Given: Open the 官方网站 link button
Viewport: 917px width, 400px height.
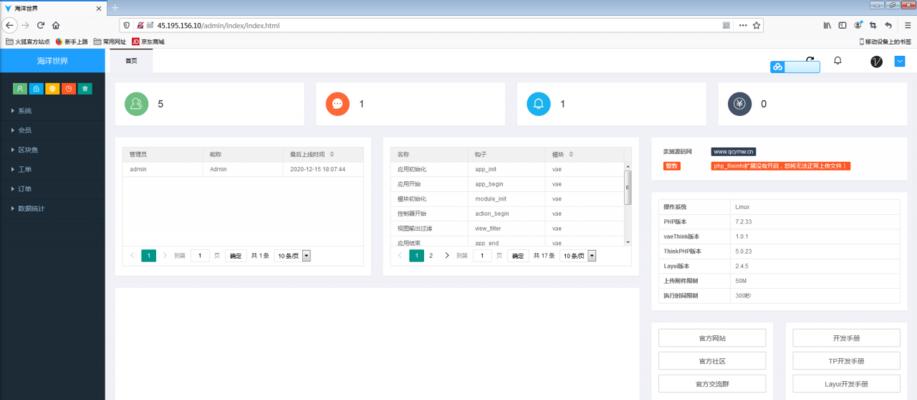Looking at the screenshot, I should [712, 338].
